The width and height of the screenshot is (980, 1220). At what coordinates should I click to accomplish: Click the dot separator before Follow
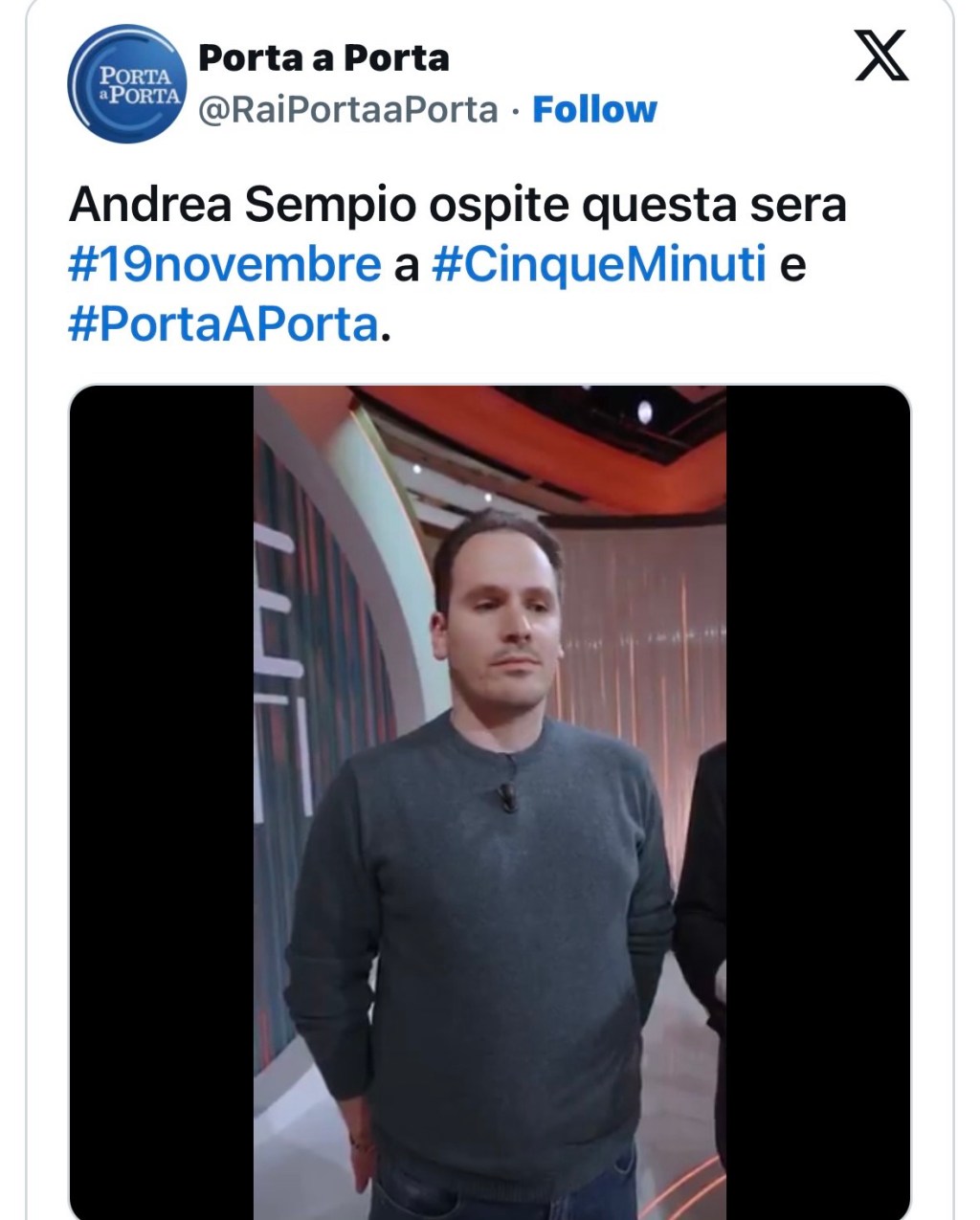click(515, 112)
